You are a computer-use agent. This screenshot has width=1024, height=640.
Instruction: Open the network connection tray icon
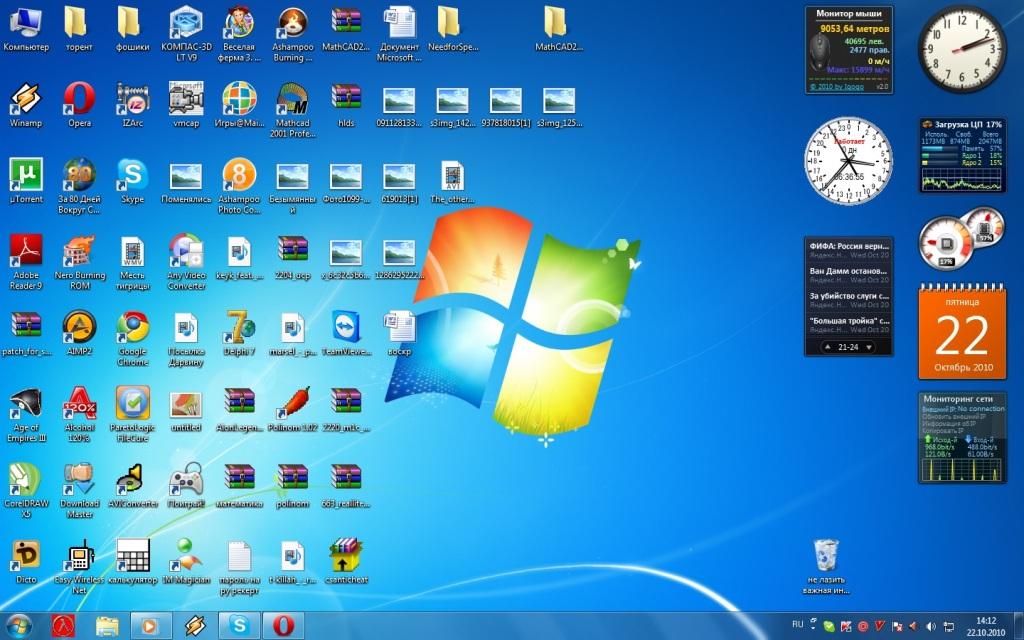[x=949, y=627]
